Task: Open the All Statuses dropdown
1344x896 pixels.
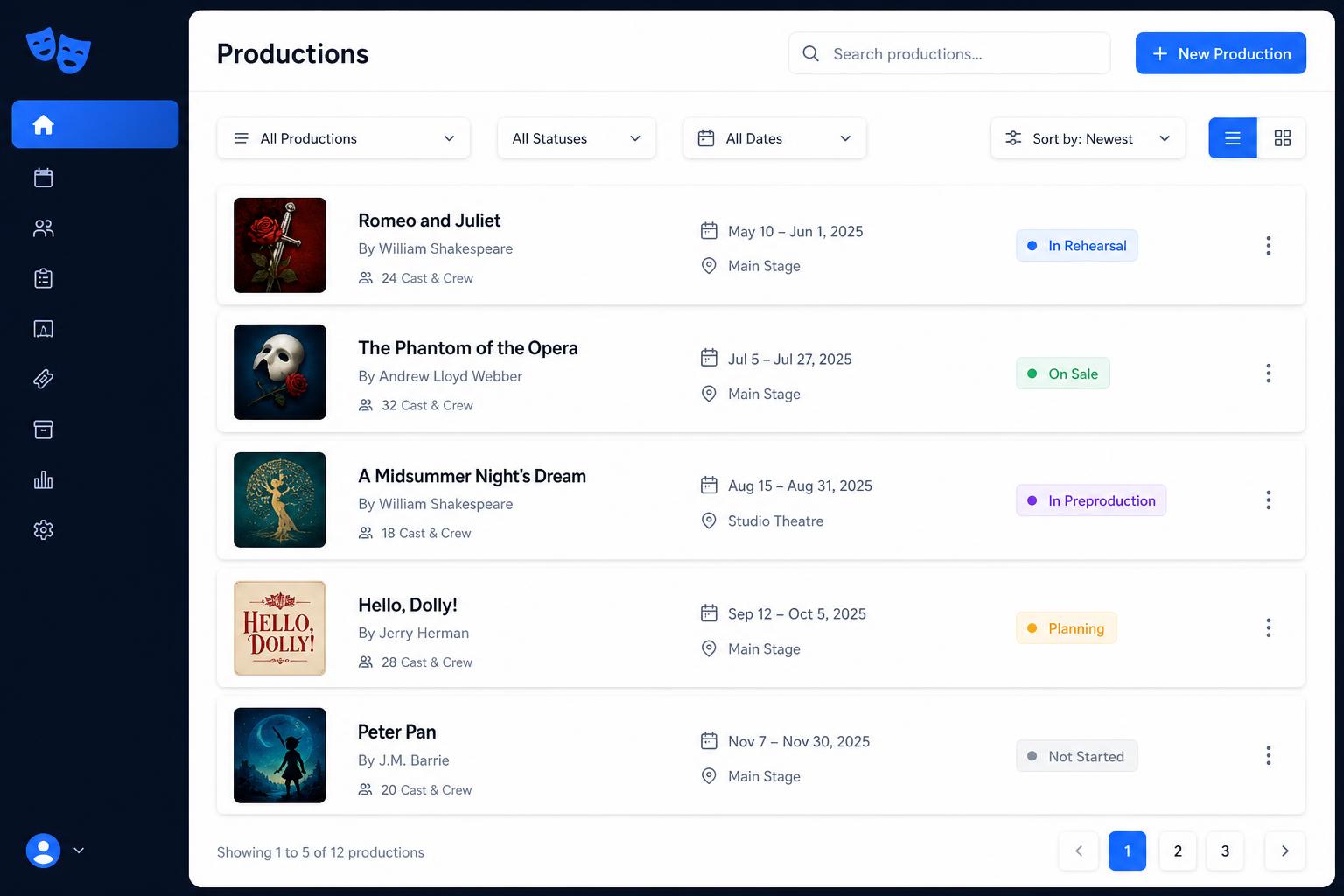Action: click(576, 138)
